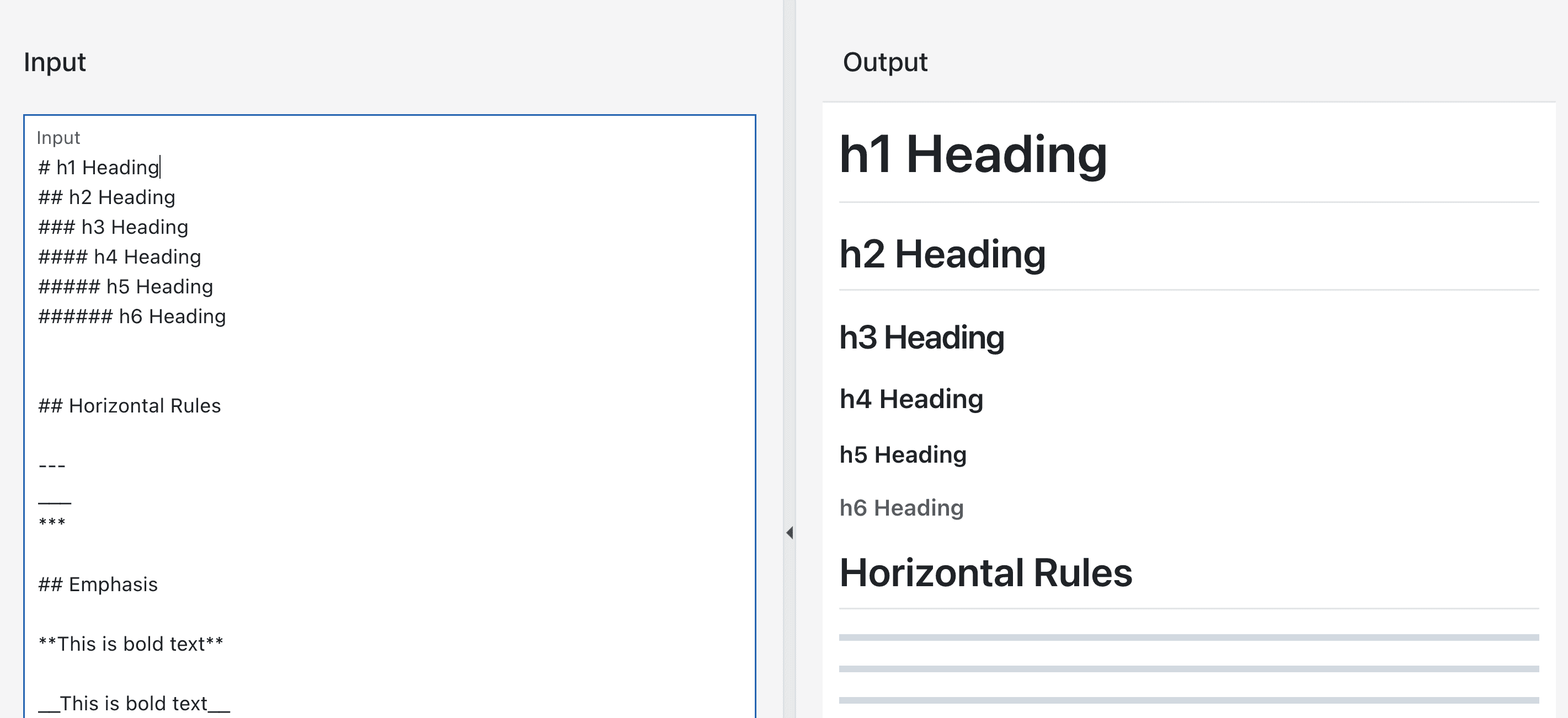
Task: Select the rendered 'h6 Heading' text in Output
Action: pos(902,507)
